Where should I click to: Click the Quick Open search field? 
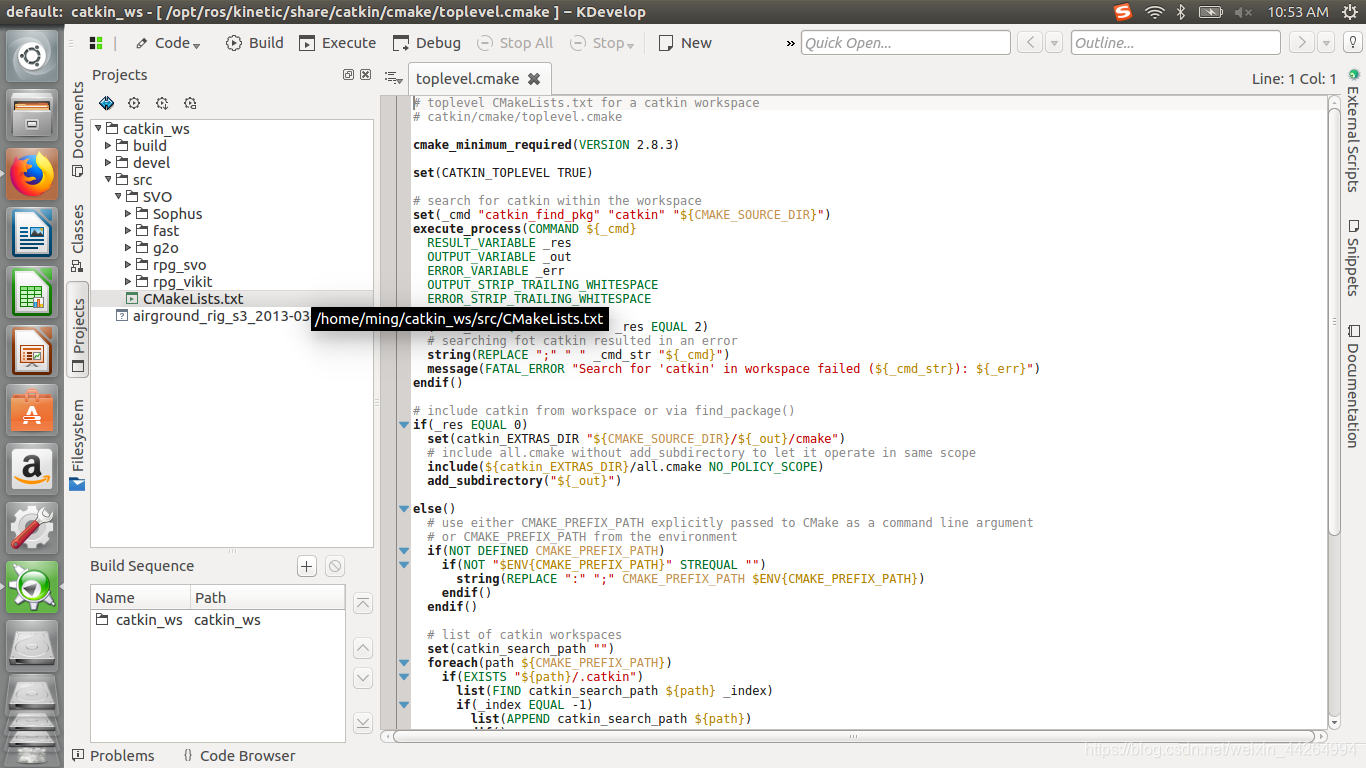click(x=906, y=43)
